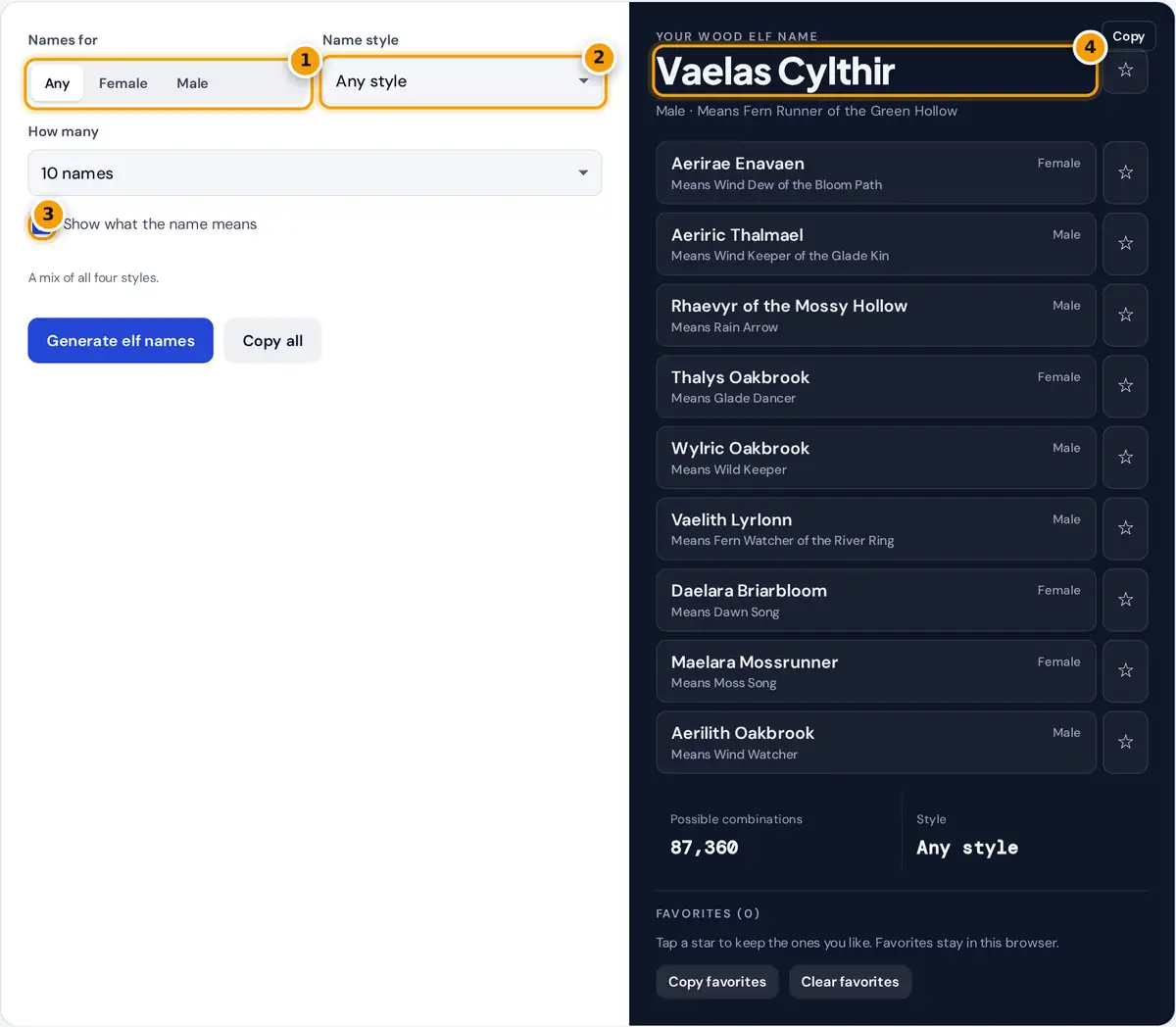Screen dimensions: 1176x1027
Task: Star the name Wylric Oakbrook
Action: [x=1125, y=458]
